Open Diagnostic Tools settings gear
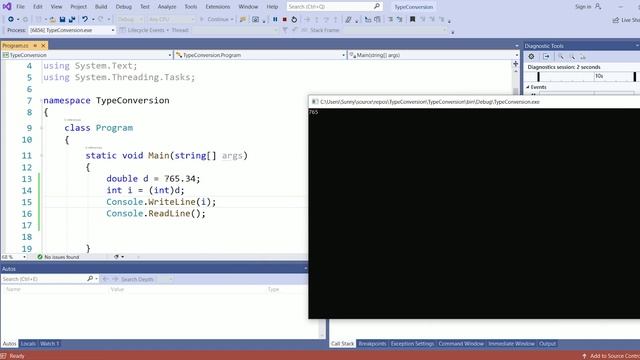The height and width of the screenshot is (360, 640). (x=531, y=57)
